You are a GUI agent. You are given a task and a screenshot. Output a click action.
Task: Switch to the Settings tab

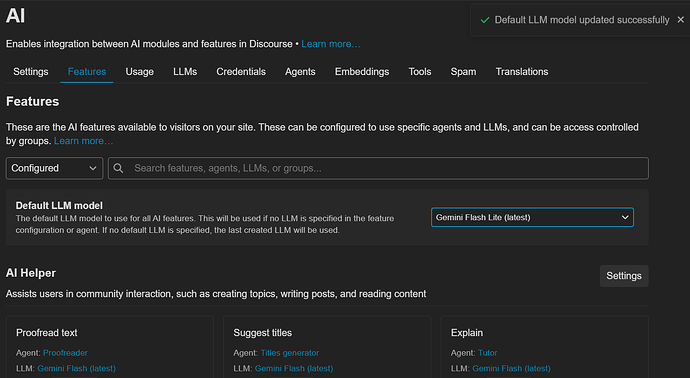[31, 72]
